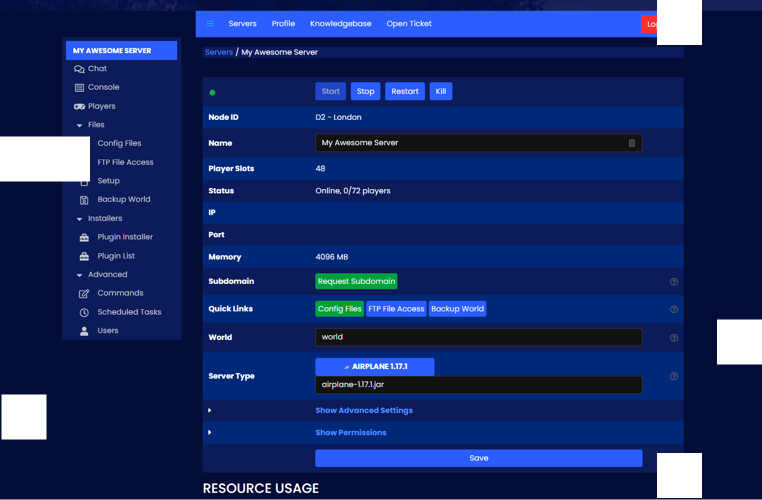Click the Chat speech bubble icon
762x500 pixels.
[x=79, y=69]
